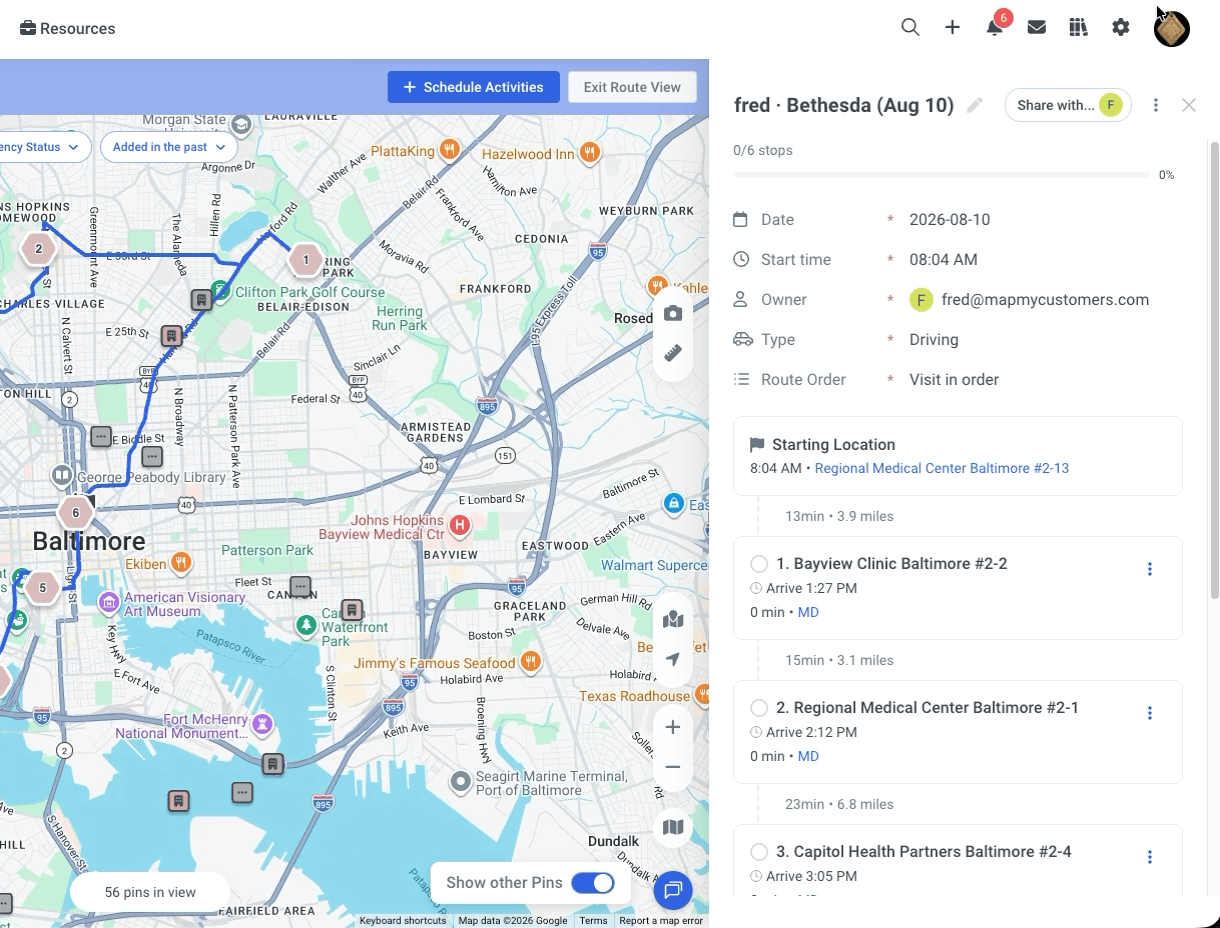Click the 0/6 stops text
This screenshot has height=928, width=1220.
tap(763, 151)
